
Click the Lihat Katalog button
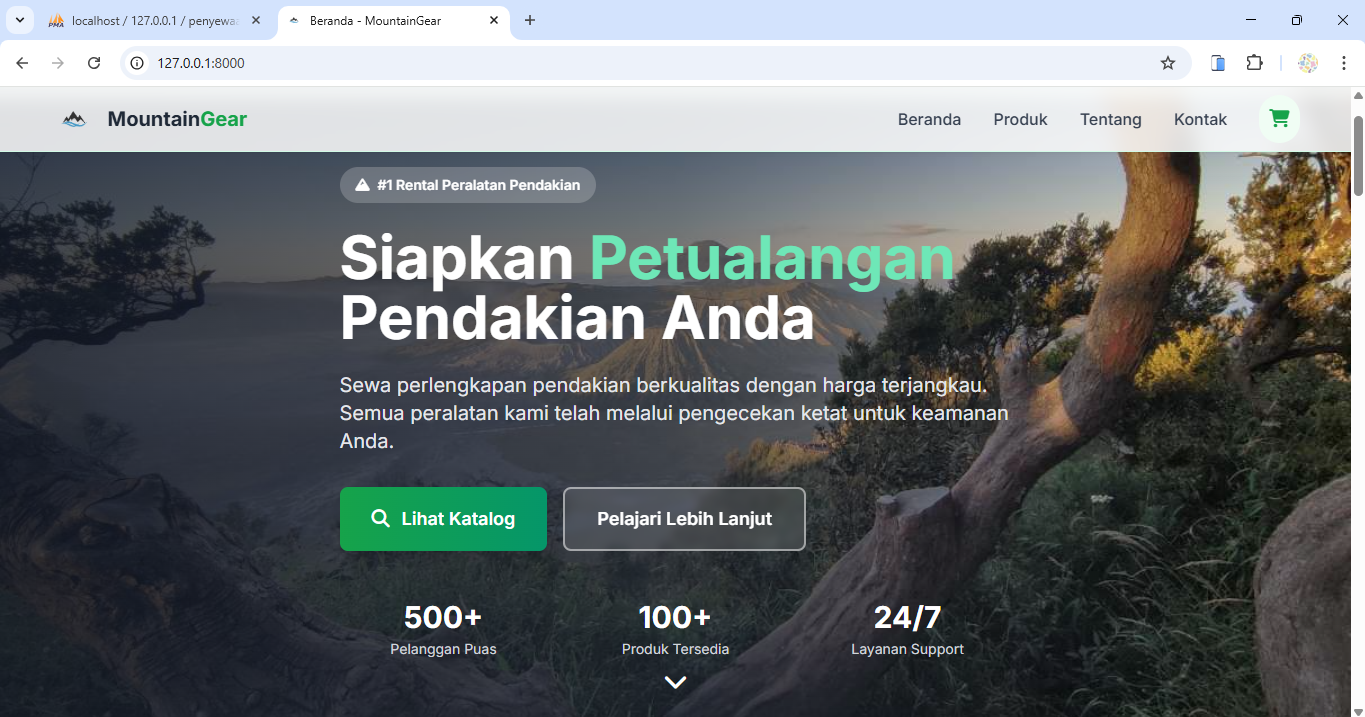click(443, 518)
